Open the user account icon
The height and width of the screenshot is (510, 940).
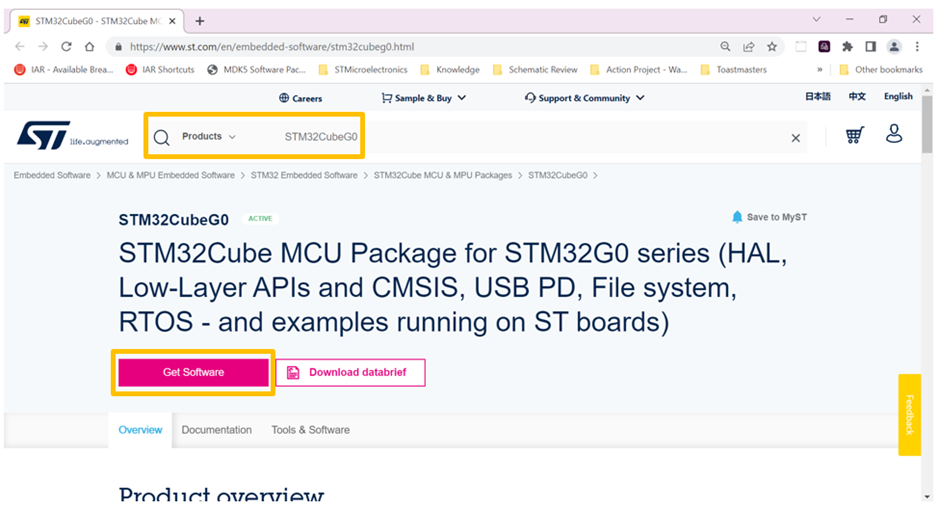pyautogui.click(x=894, y=134)
